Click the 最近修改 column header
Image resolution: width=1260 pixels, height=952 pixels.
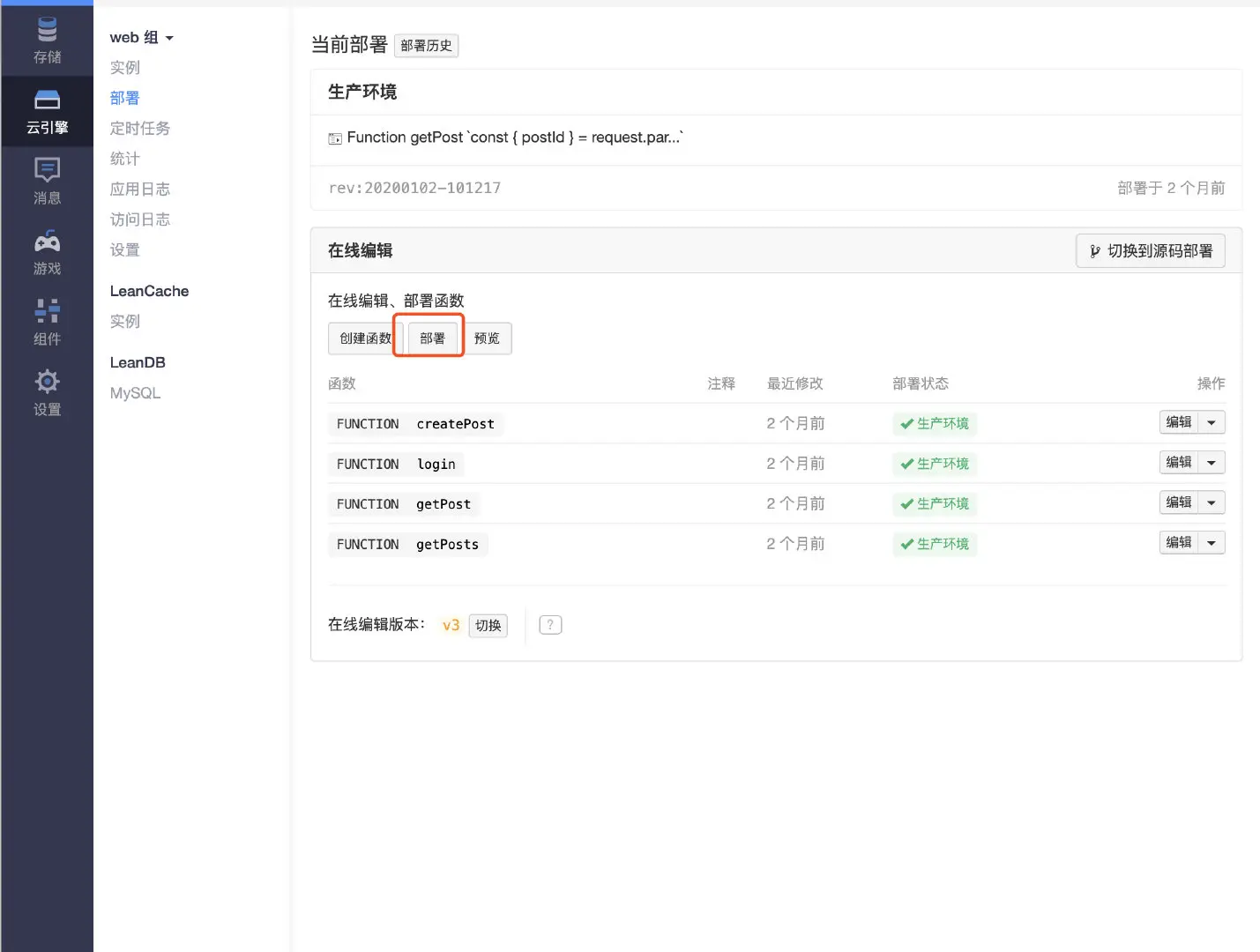click(794, 383)
